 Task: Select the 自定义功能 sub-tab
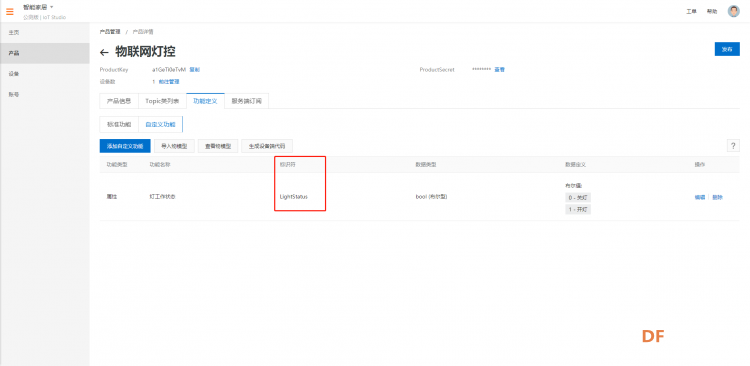[161, 124]
